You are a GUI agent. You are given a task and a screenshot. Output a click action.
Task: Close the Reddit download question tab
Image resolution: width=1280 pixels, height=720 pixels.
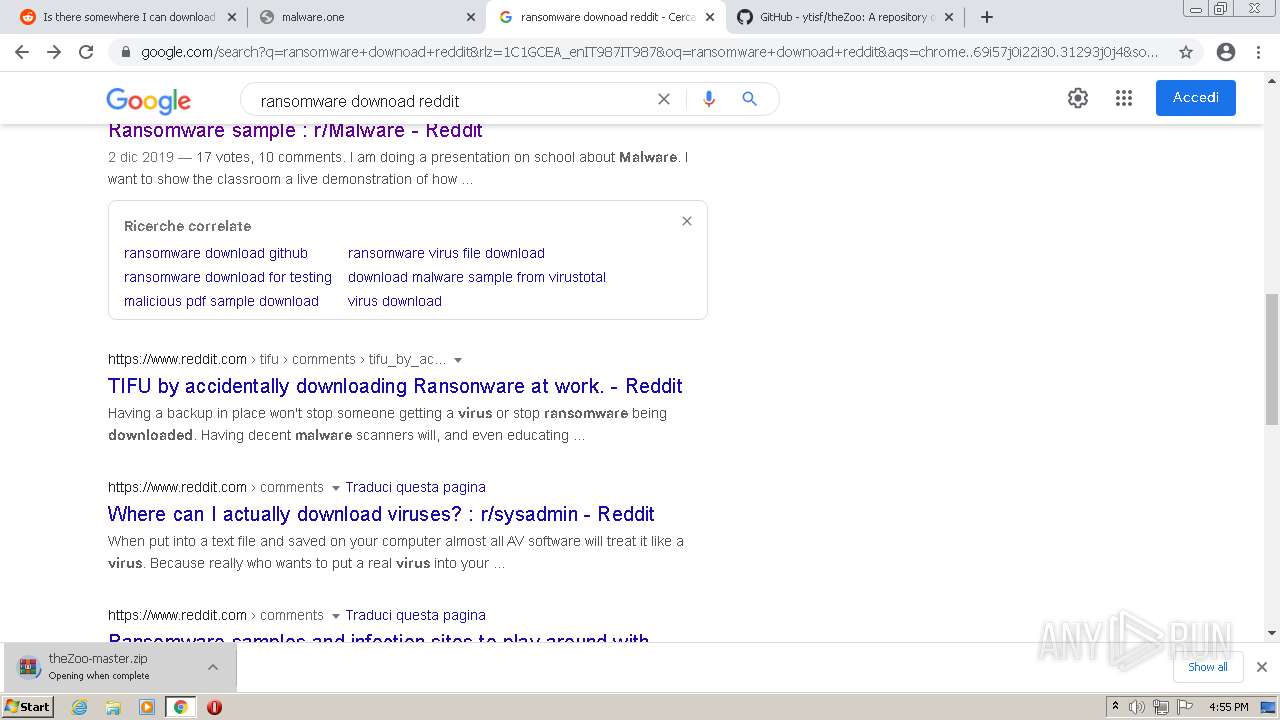coord(232,17)
